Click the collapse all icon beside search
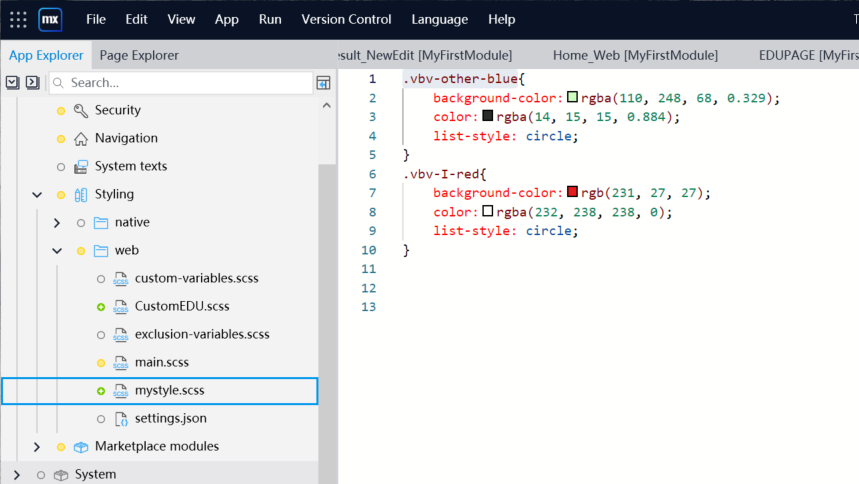 click(32, 82)
